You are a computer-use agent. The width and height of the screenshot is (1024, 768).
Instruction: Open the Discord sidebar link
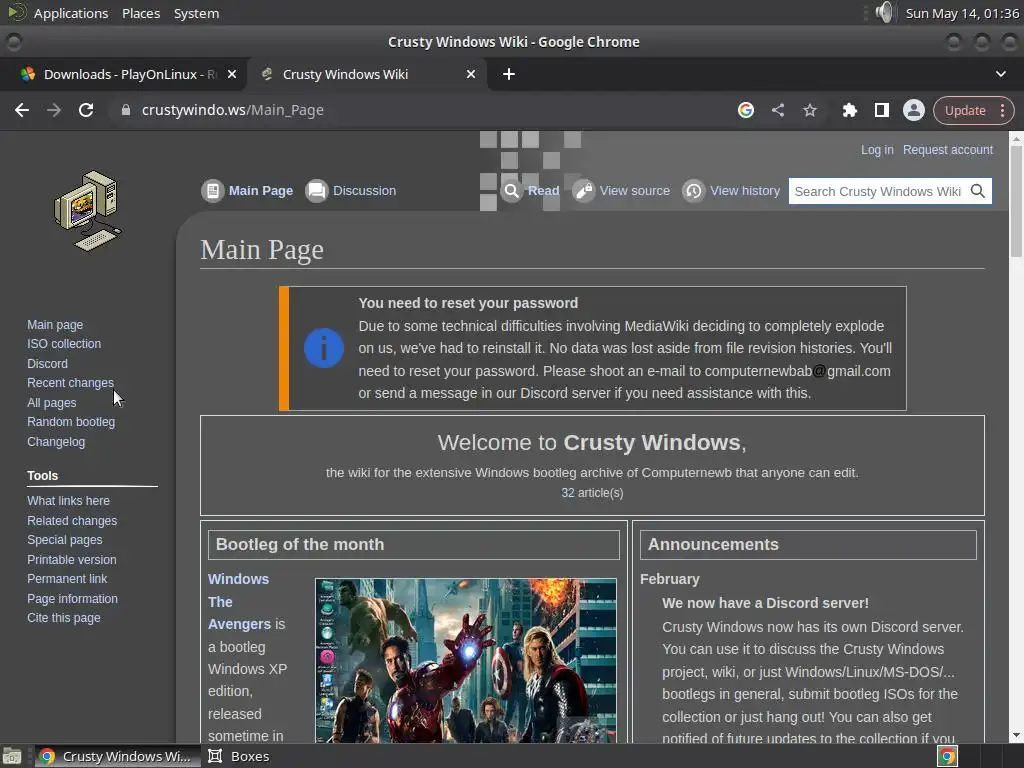47,364
